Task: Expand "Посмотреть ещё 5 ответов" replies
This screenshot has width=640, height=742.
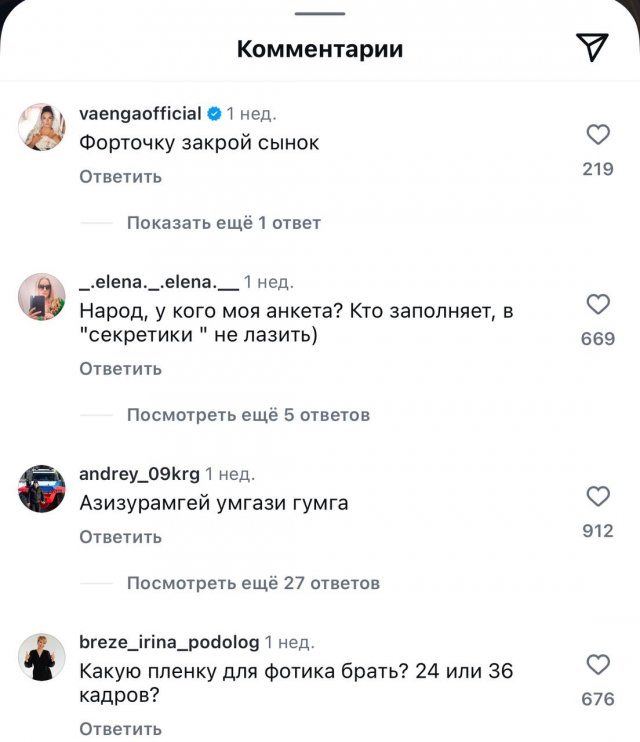Action: [x=248, y=415]
